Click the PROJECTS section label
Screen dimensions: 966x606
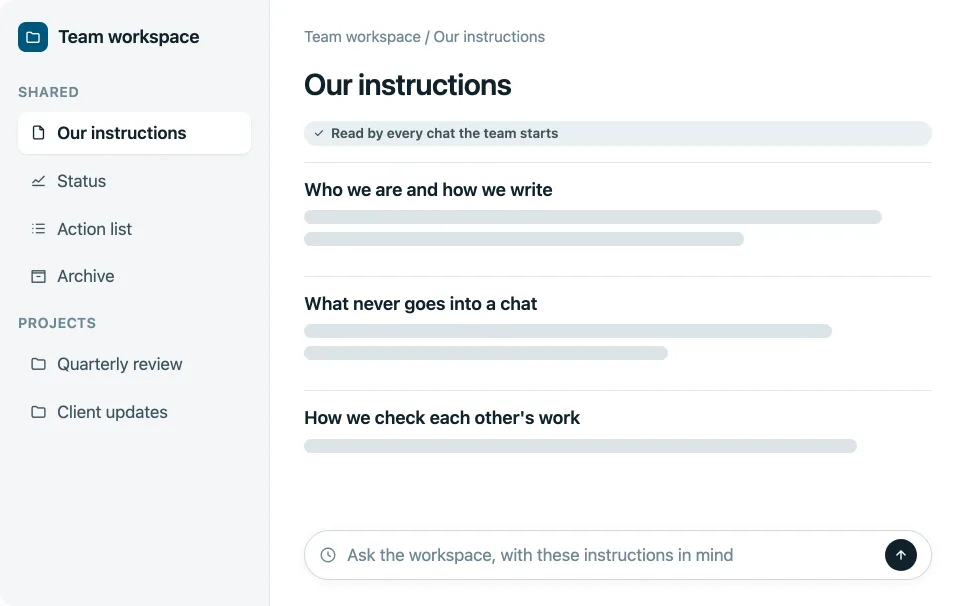point(57,323)
